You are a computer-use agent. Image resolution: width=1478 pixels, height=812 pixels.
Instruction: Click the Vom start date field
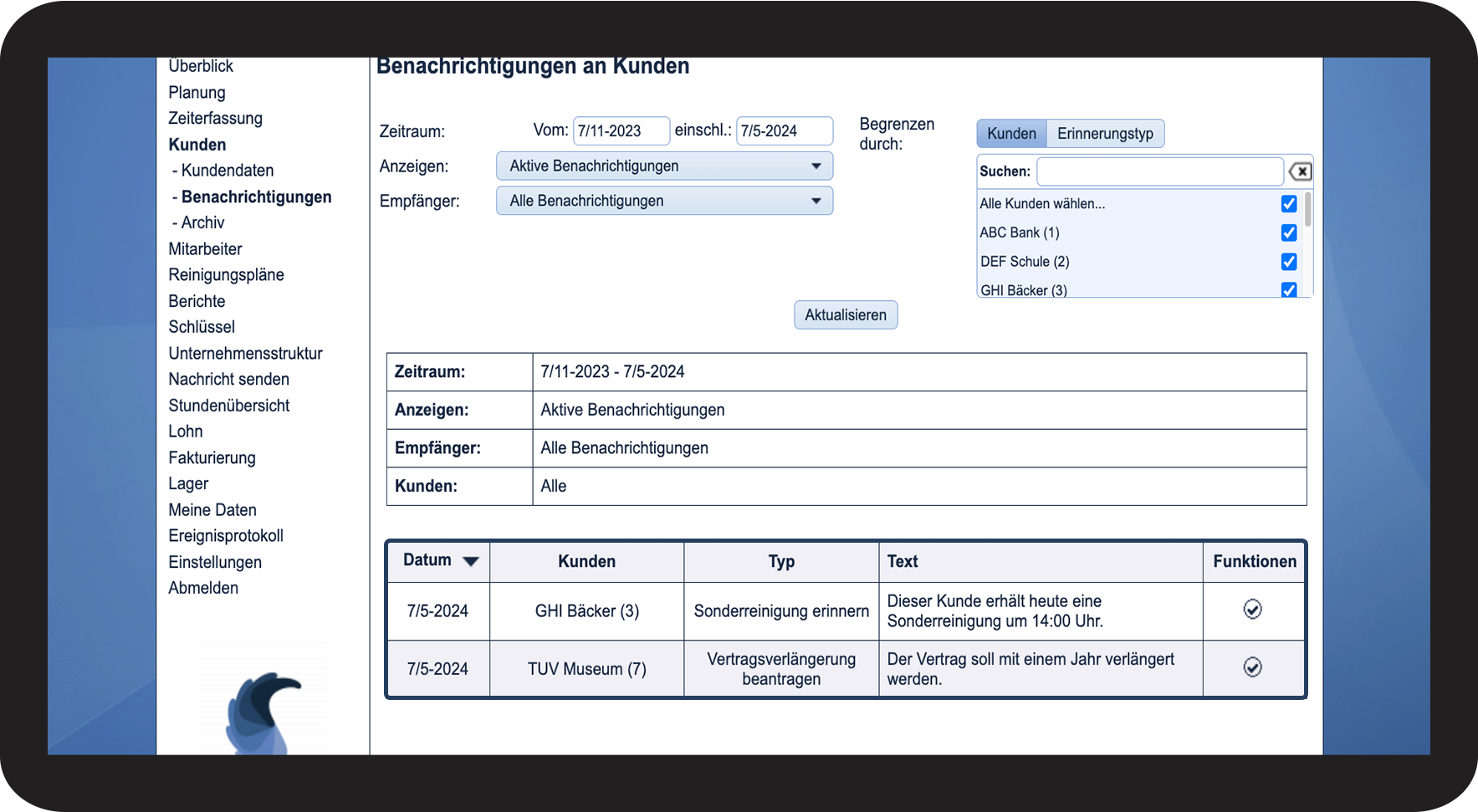pyautogui.click(x=621, y=131)
